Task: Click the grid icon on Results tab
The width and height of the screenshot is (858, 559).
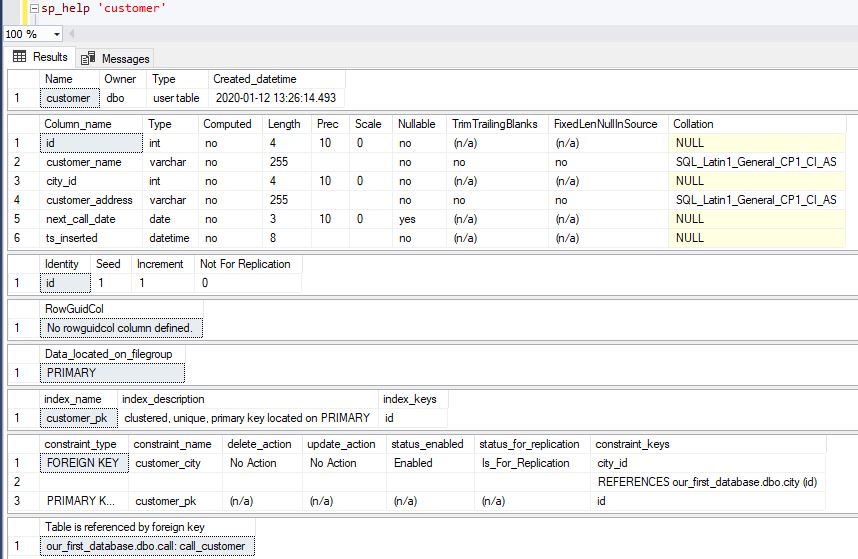Action: coord(19,58)
